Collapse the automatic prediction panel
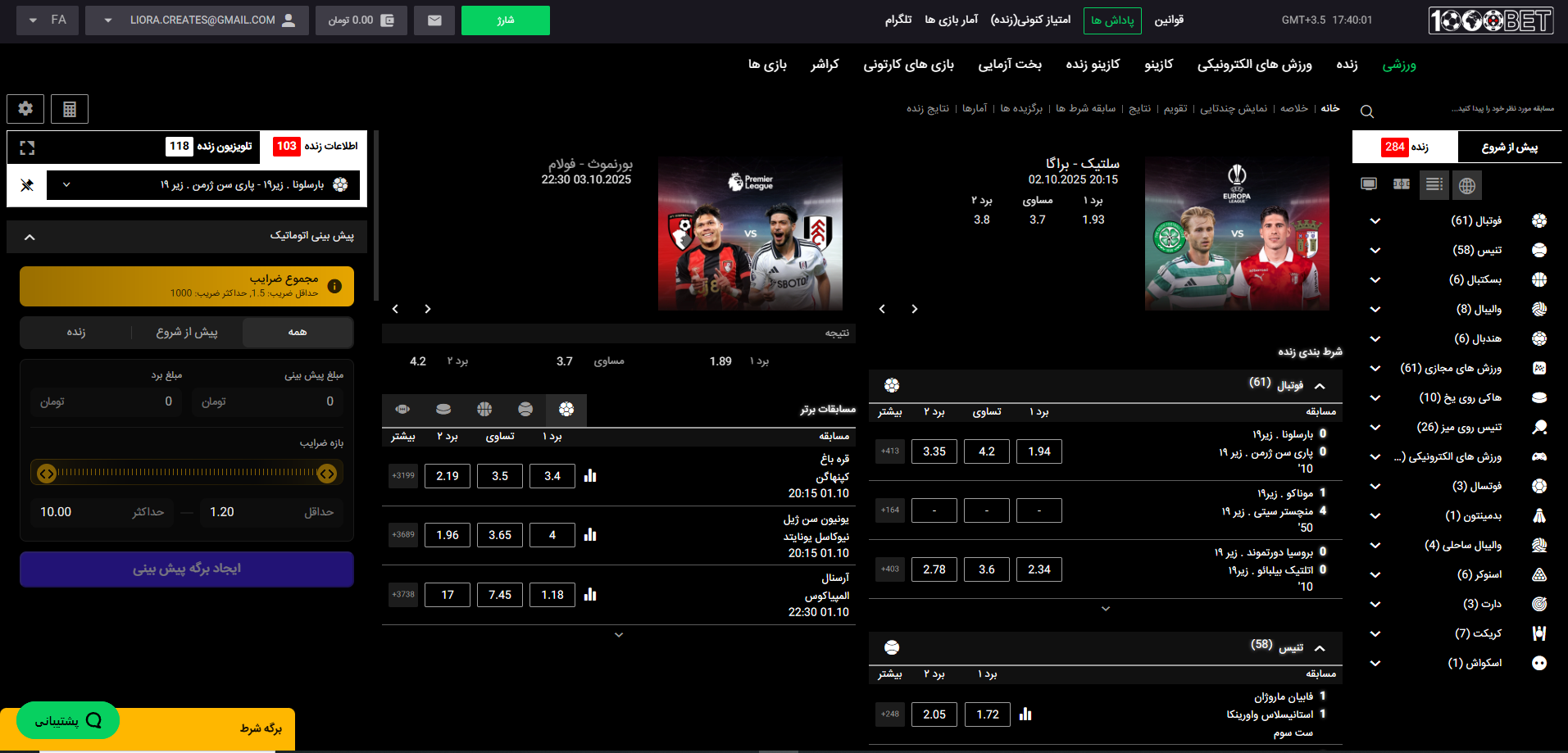Viewport: 1568px width, 753px height. (30, 237)
